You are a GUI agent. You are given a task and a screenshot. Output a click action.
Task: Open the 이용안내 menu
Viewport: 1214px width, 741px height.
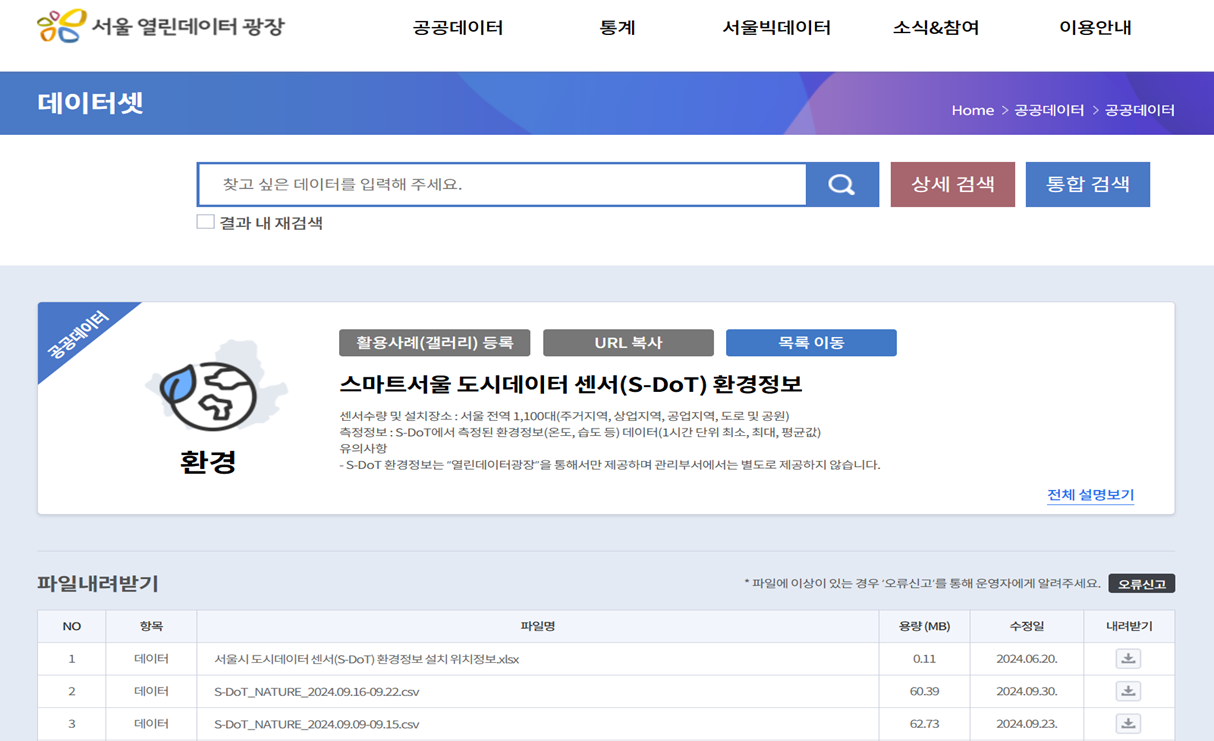point(1095,28)
